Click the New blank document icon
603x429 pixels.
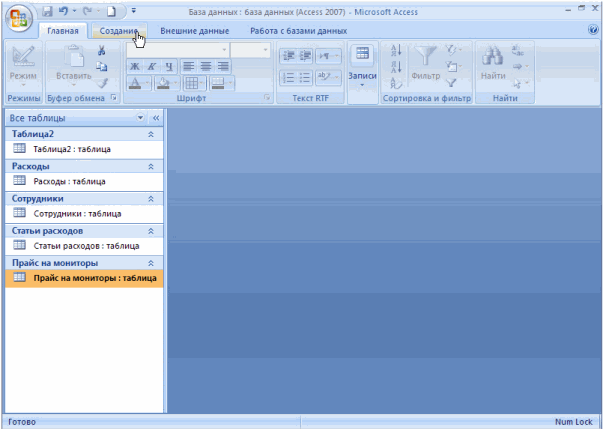(111, 12)
